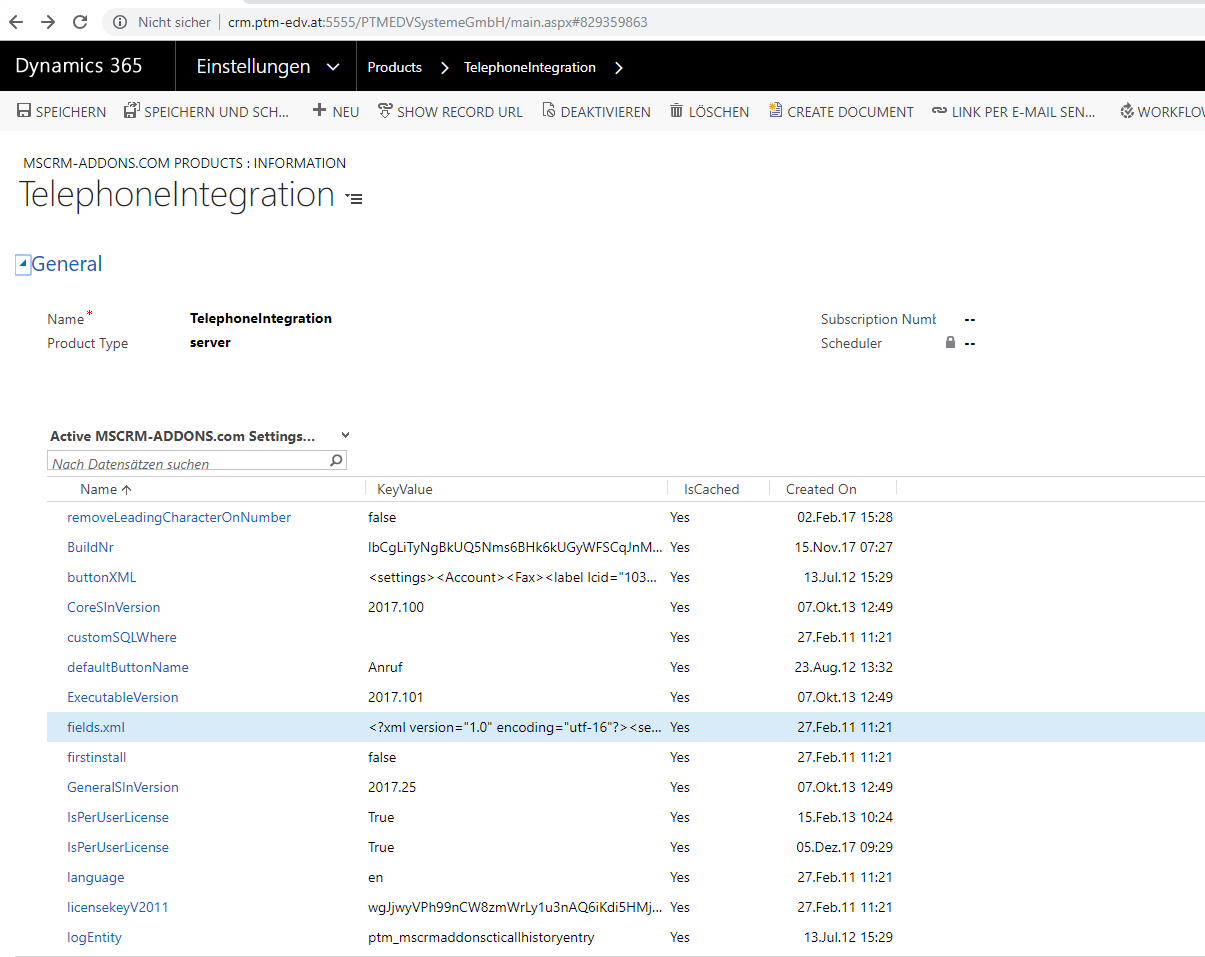
Task: Click the Link per E-Mail senden icon
Action: pos(939,111)
